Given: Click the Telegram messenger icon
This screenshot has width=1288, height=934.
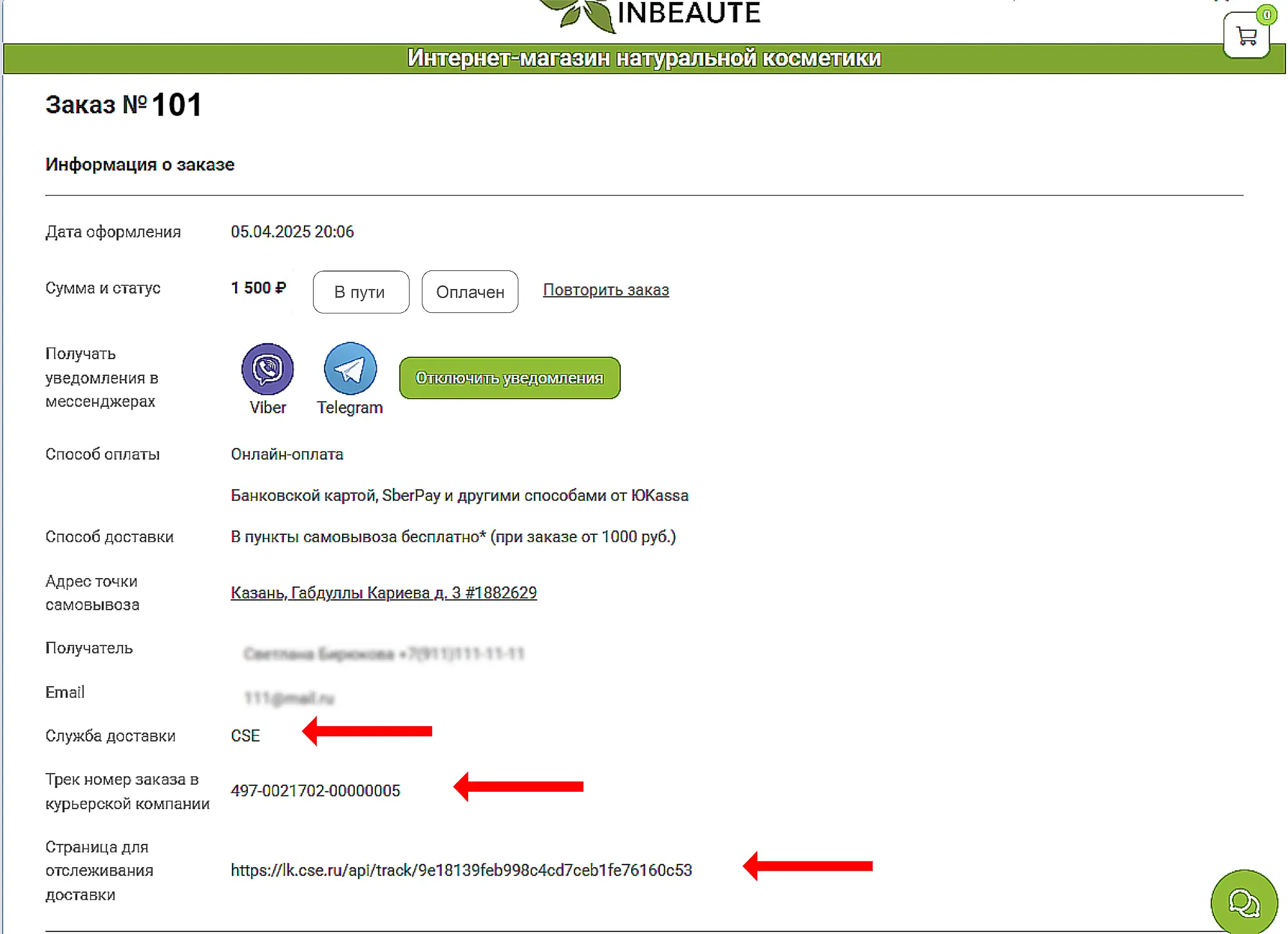Looking at the screenshot, I should (350, 369).
